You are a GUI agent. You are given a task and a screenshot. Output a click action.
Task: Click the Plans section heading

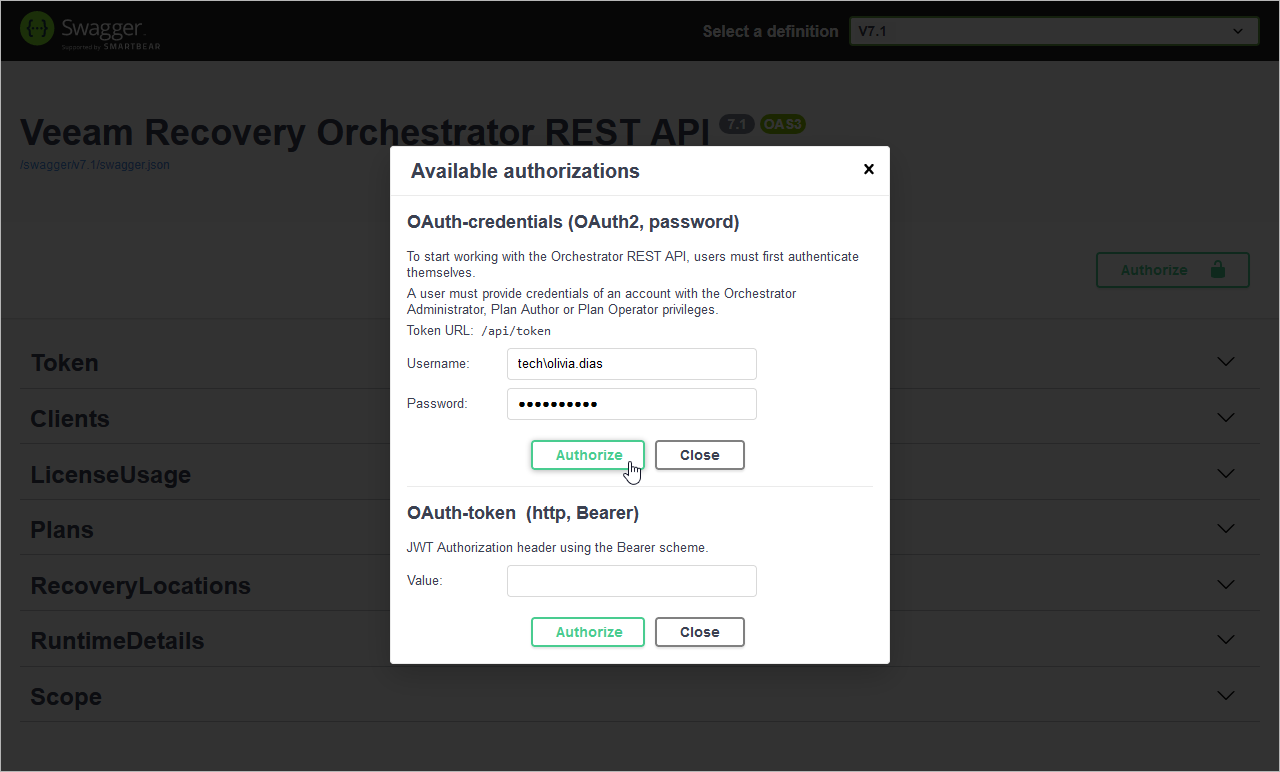click(62, 530)
